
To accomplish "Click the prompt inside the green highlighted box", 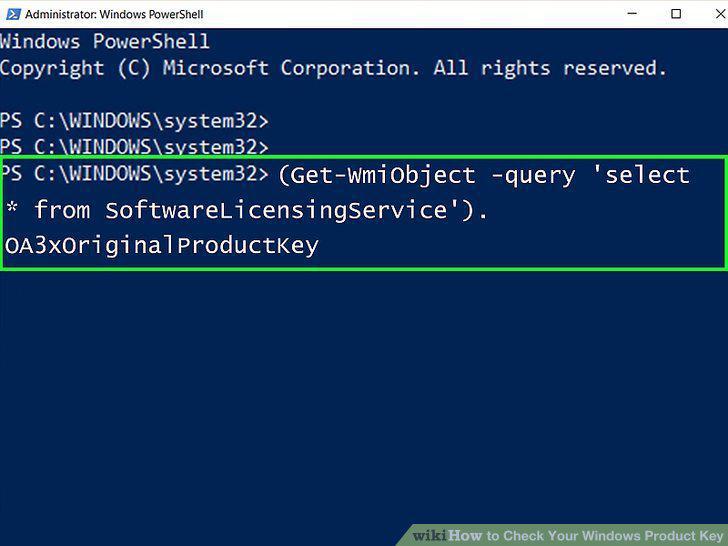I will 135,173.
